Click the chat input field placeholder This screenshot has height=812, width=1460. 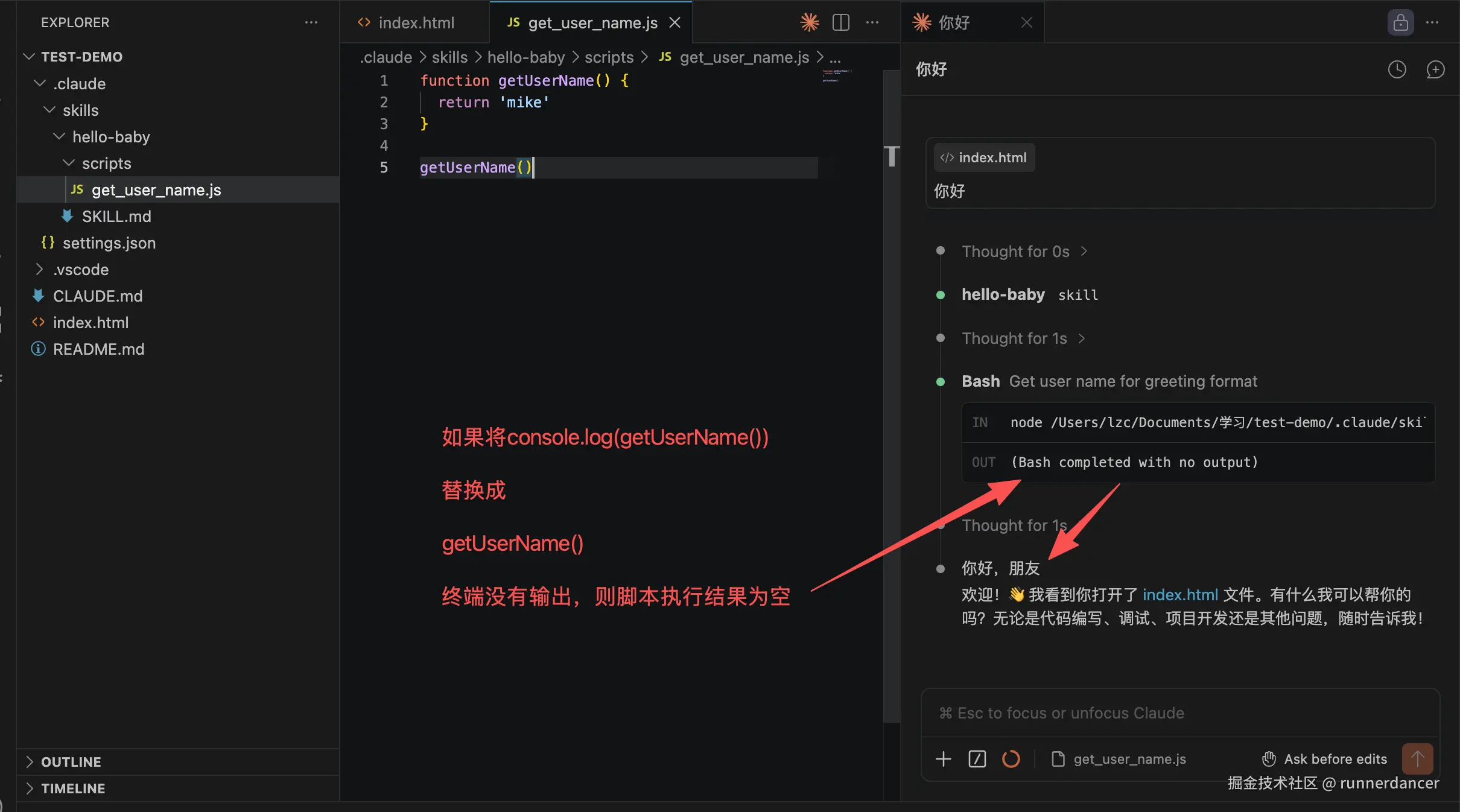pyautogui.click(x=1180, y=713)
